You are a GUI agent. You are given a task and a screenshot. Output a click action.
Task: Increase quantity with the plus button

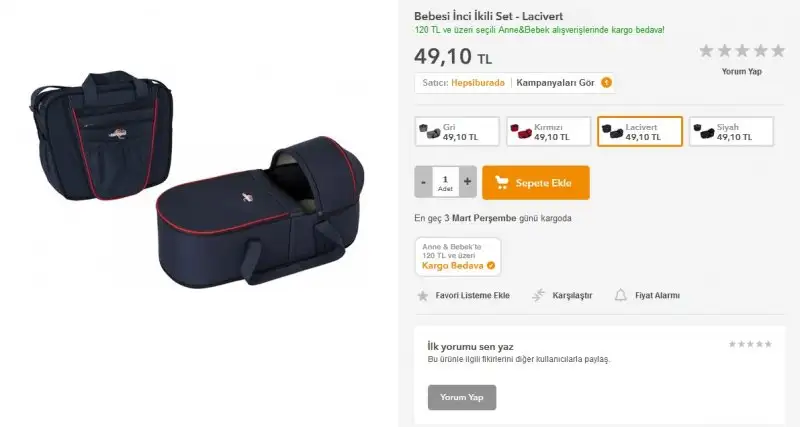click(467, 182)
